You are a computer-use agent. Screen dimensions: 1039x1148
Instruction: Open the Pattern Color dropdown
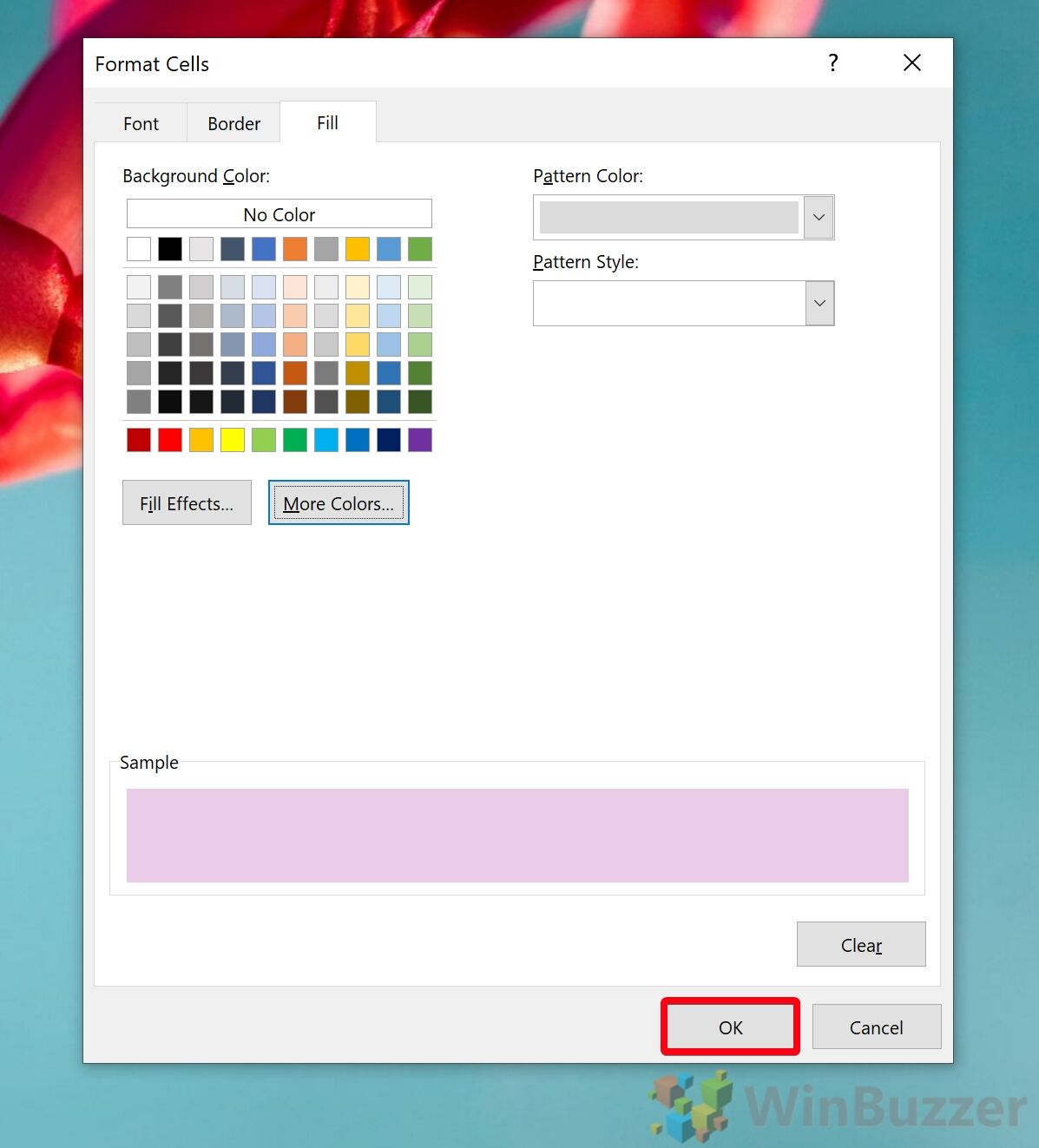click(x=817, y=217)
